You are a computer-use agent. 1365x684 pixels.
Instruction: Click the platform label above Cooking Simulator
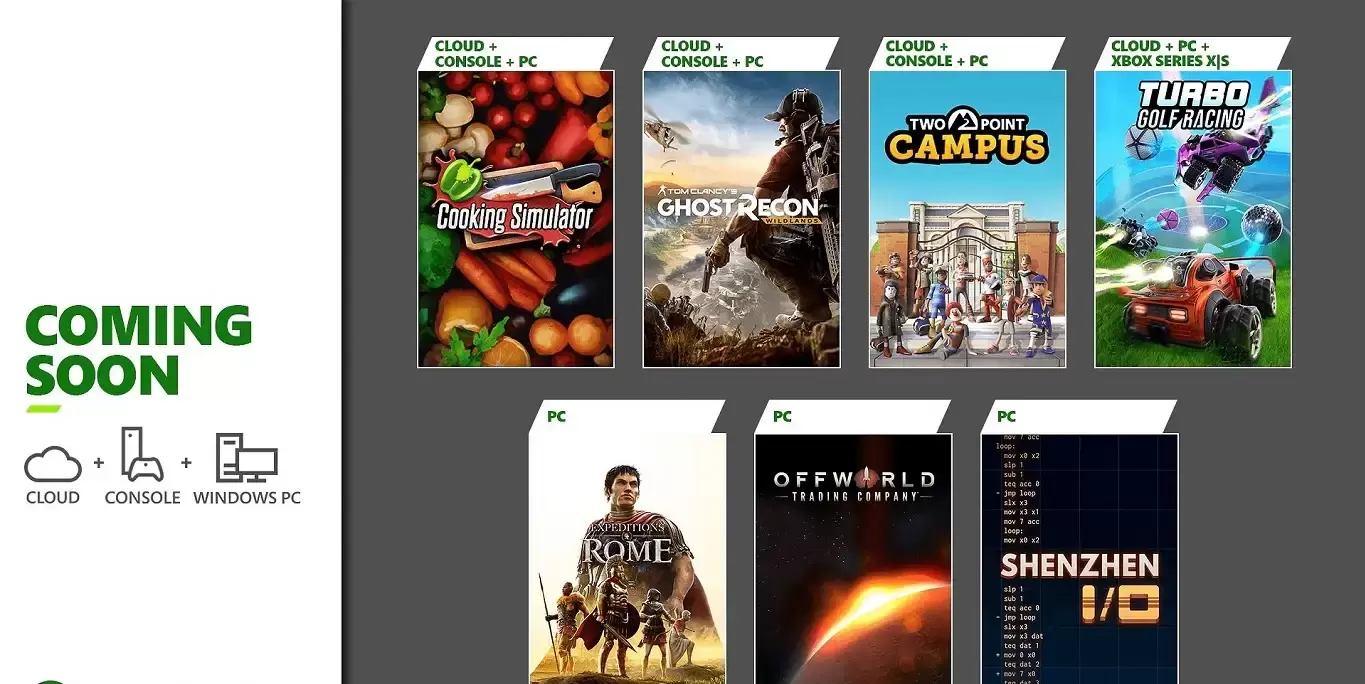pyautogui.click(x=486, y=54)
